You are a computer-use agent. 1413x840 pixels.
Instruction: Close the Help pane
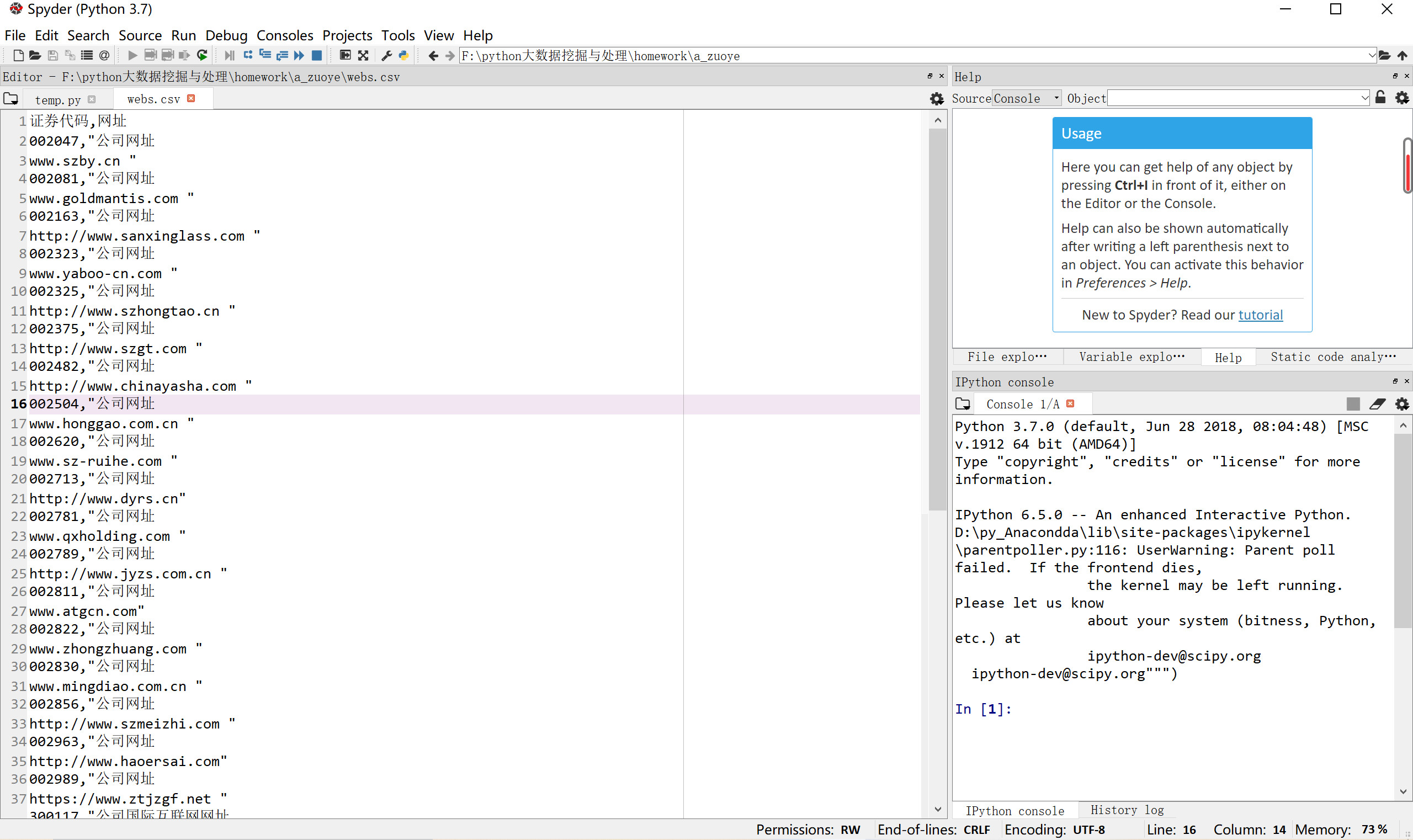point(1407,76)
